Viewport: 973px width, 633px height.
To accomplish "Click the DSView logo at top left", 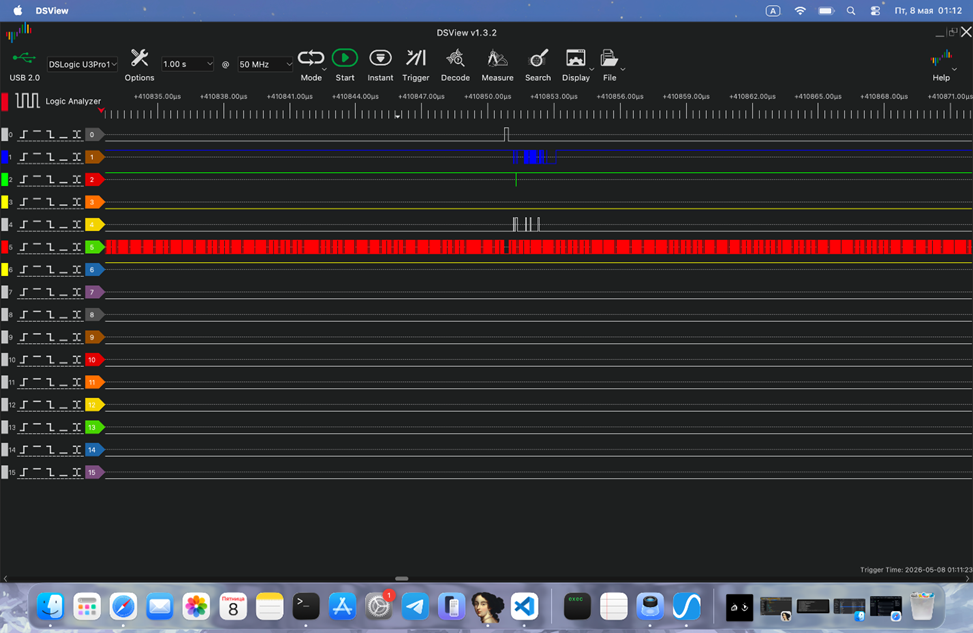I will coord(19,32).
